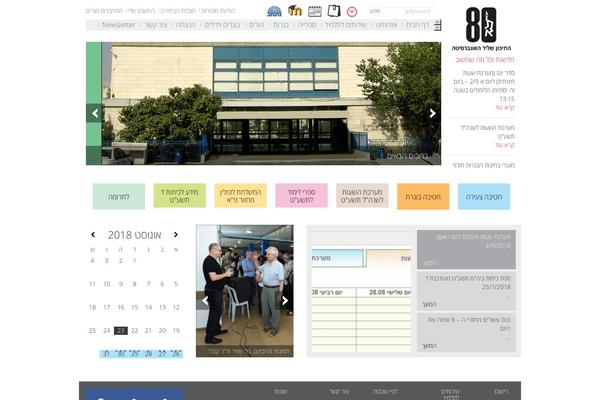Click המשך under the 25/7/2018 item

(429, 304)
